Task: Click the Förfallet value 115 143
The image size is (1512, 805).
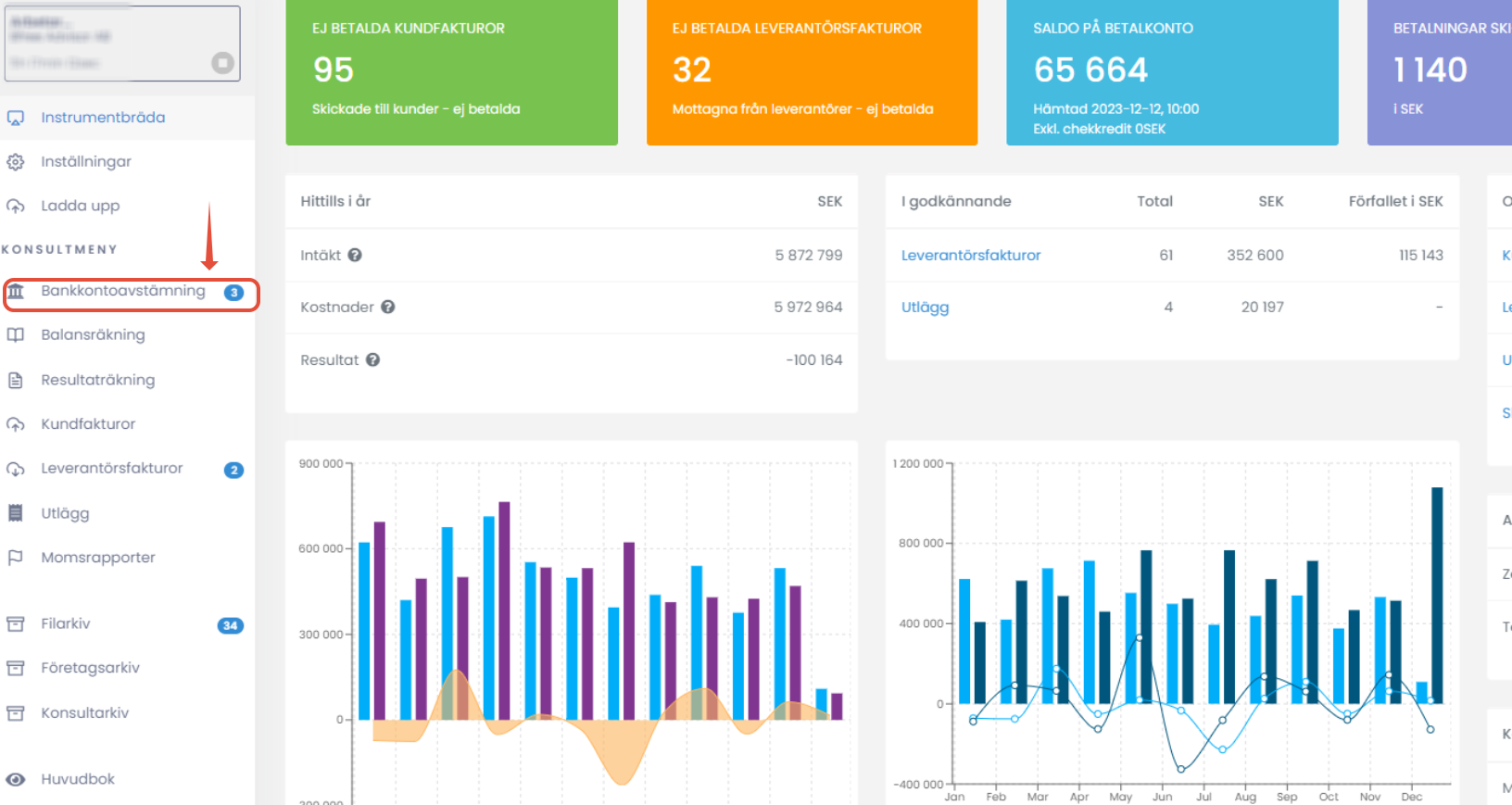Action: 1420,255
